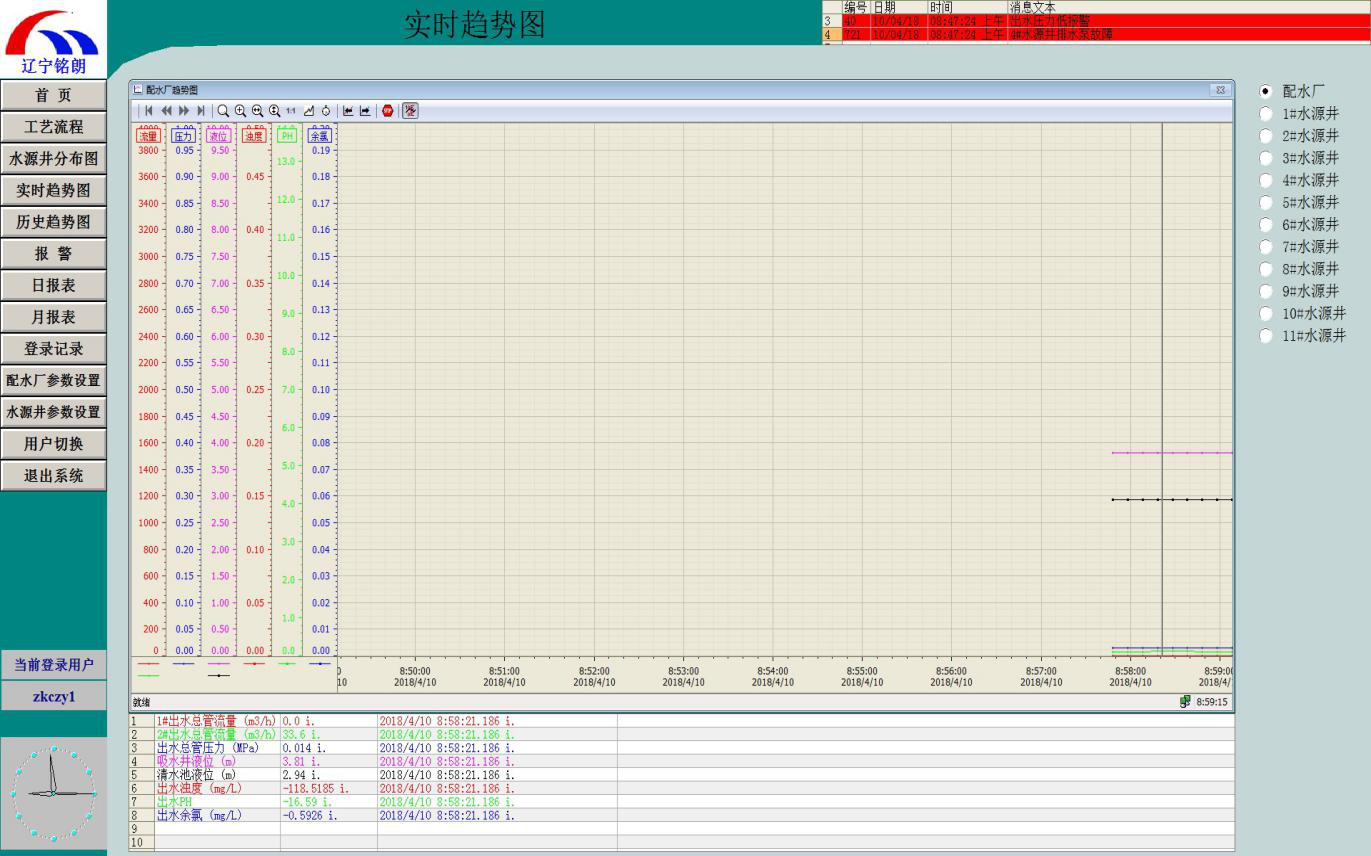Jump to last record in trend toolbar
The width and height of the screenshot is (1371, 856).
(x=201, y=111)
